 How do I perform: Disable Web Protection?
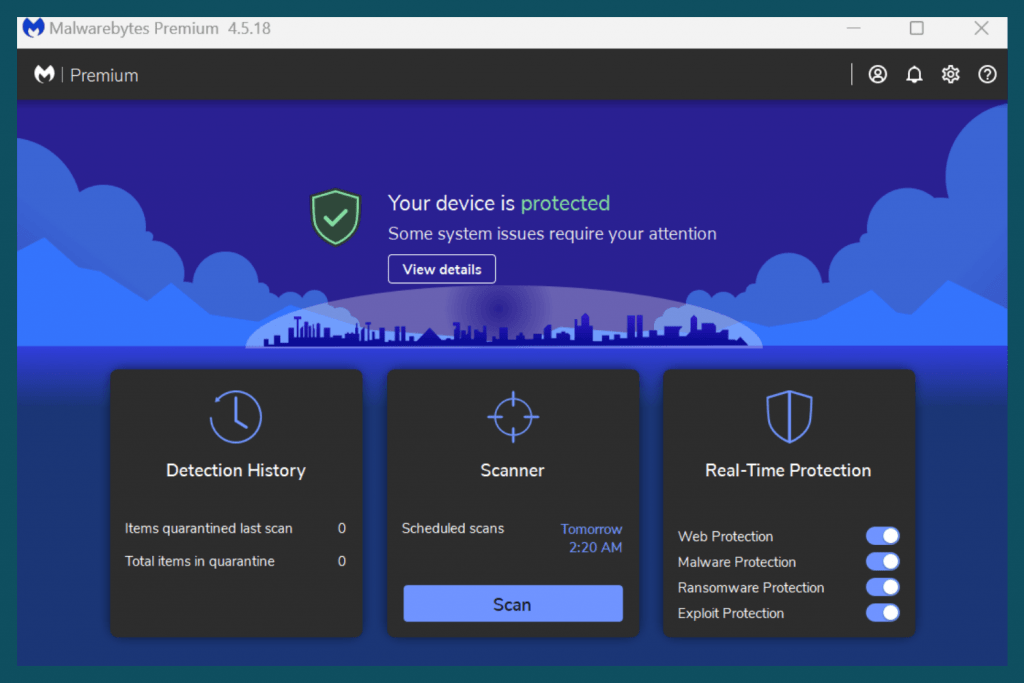[883, 536]
